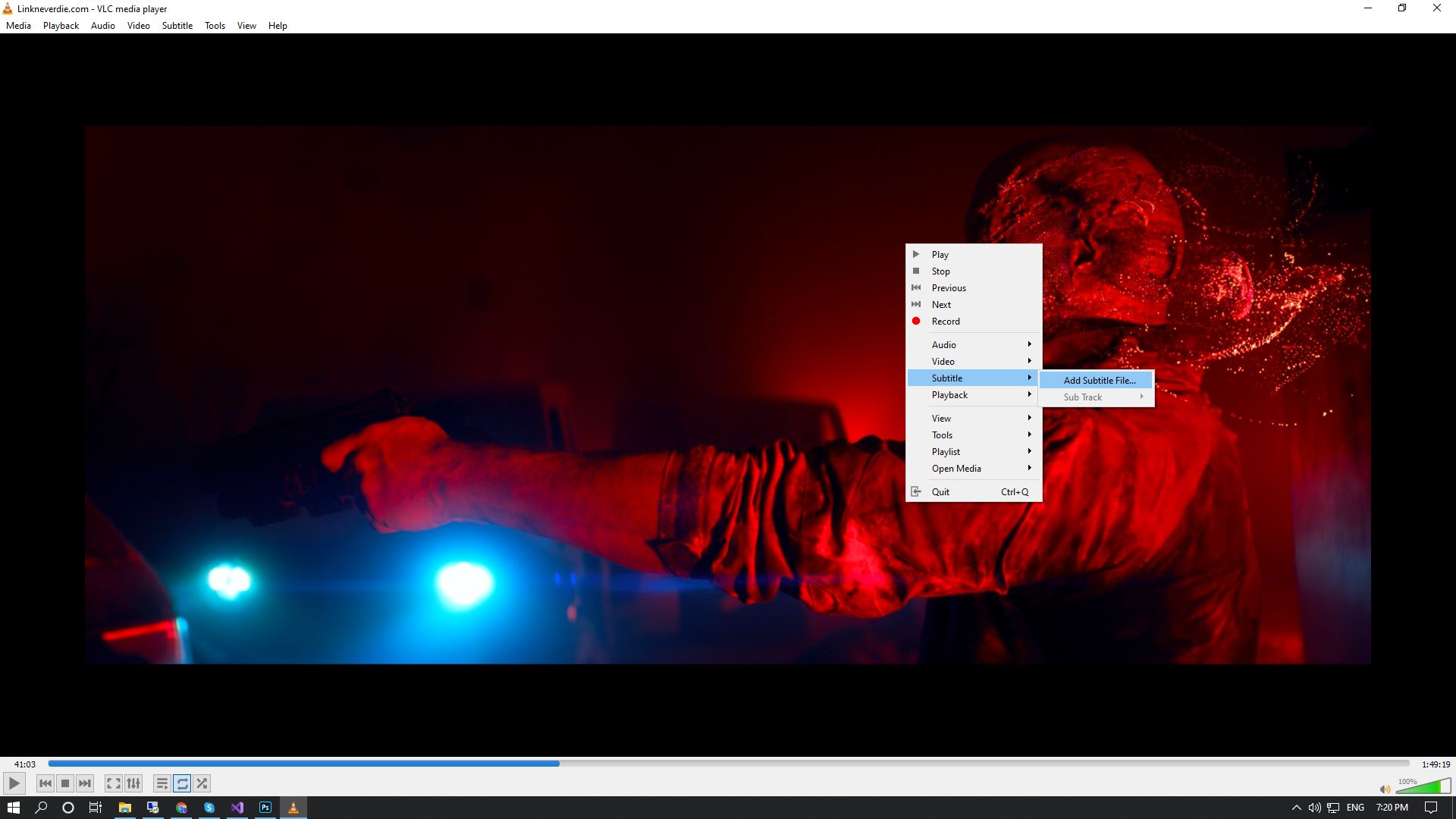Open the Tools menu in the menu bar
Screen dimensions: 1456x819
215,25
